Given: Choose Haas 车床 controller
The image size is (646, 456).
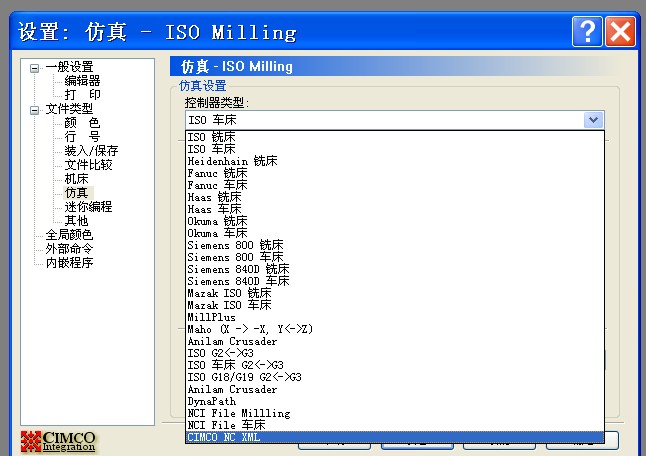Looking at the screenshot, I should pyautogui.click(x=395, y=209).
